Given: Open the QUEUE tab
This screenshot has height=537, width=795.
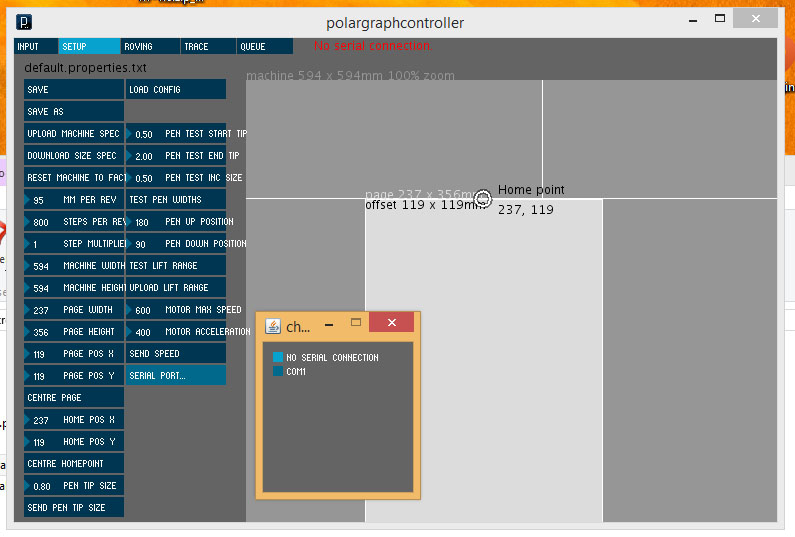Looking at the screenshot, I should pos(264,46).
